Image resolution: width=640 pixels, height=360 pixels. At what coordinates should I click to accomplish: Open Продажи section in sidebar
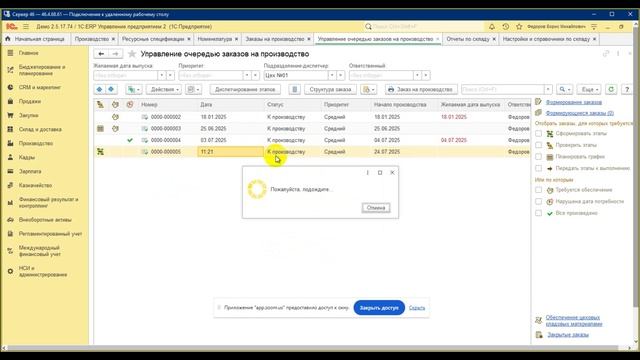point(29,101)
